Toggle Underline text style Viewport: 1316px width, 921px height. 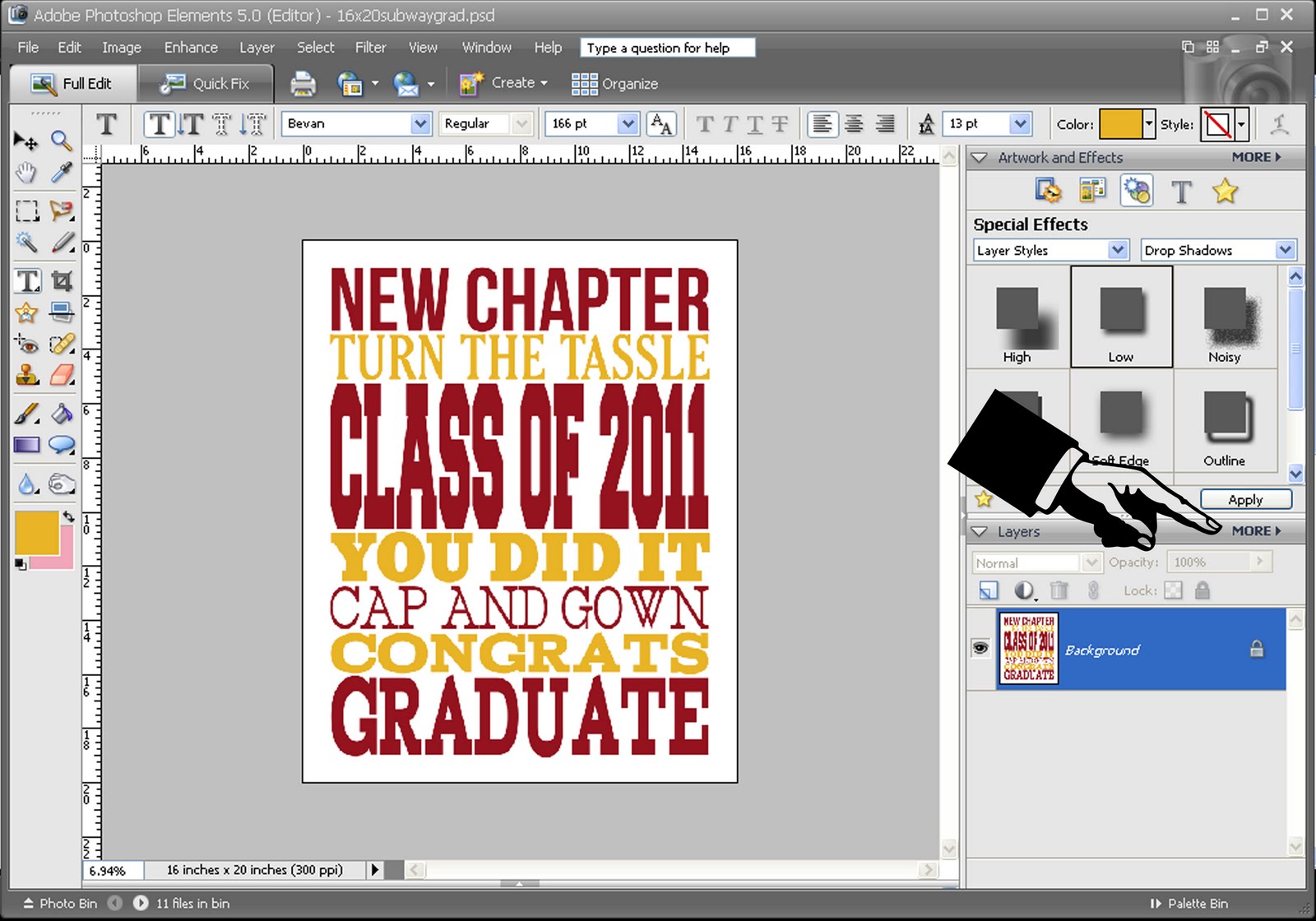[x=754, y=124]
